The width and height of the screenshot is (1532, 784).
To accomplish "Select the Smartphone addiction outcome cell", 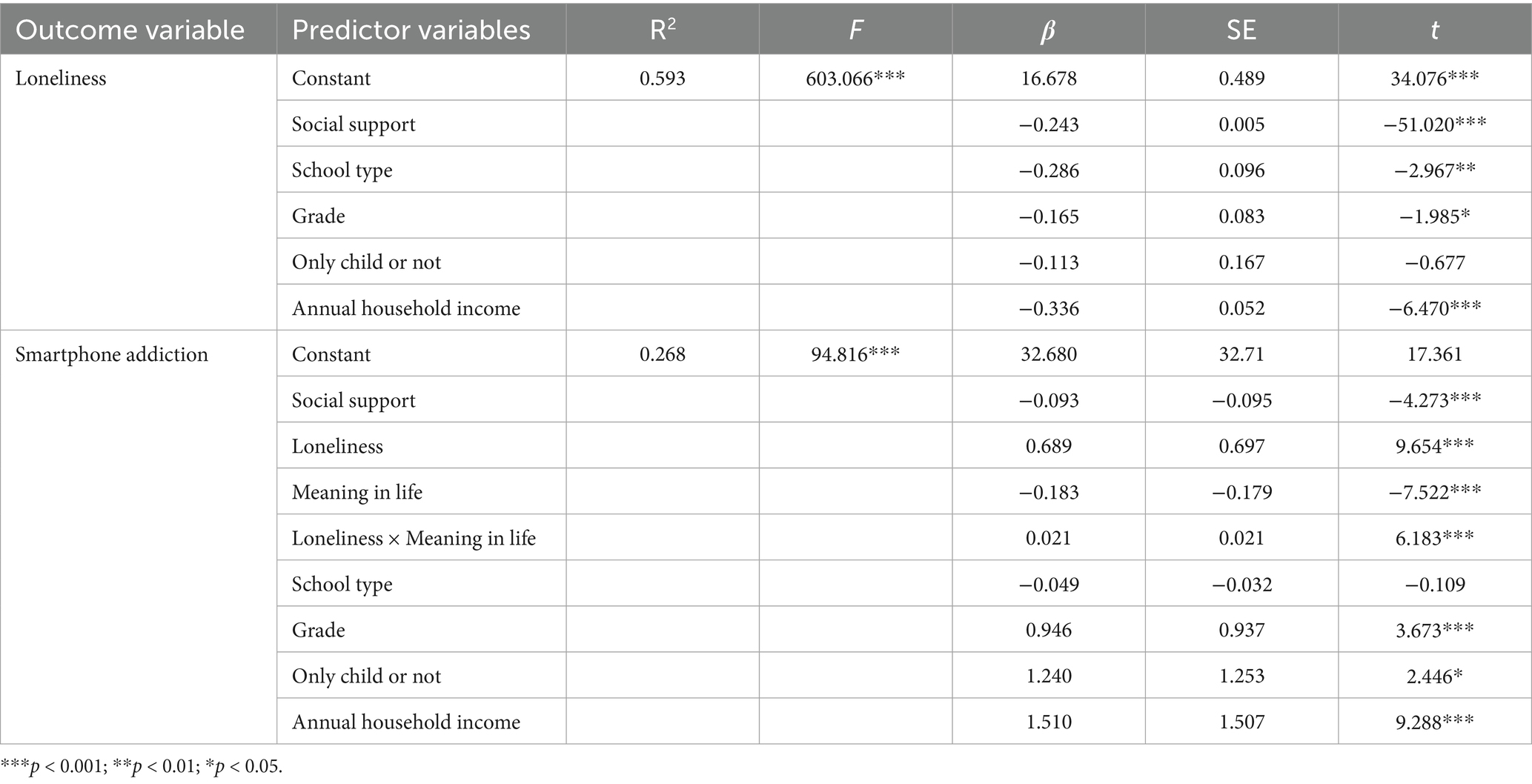I will click(112, 354).
